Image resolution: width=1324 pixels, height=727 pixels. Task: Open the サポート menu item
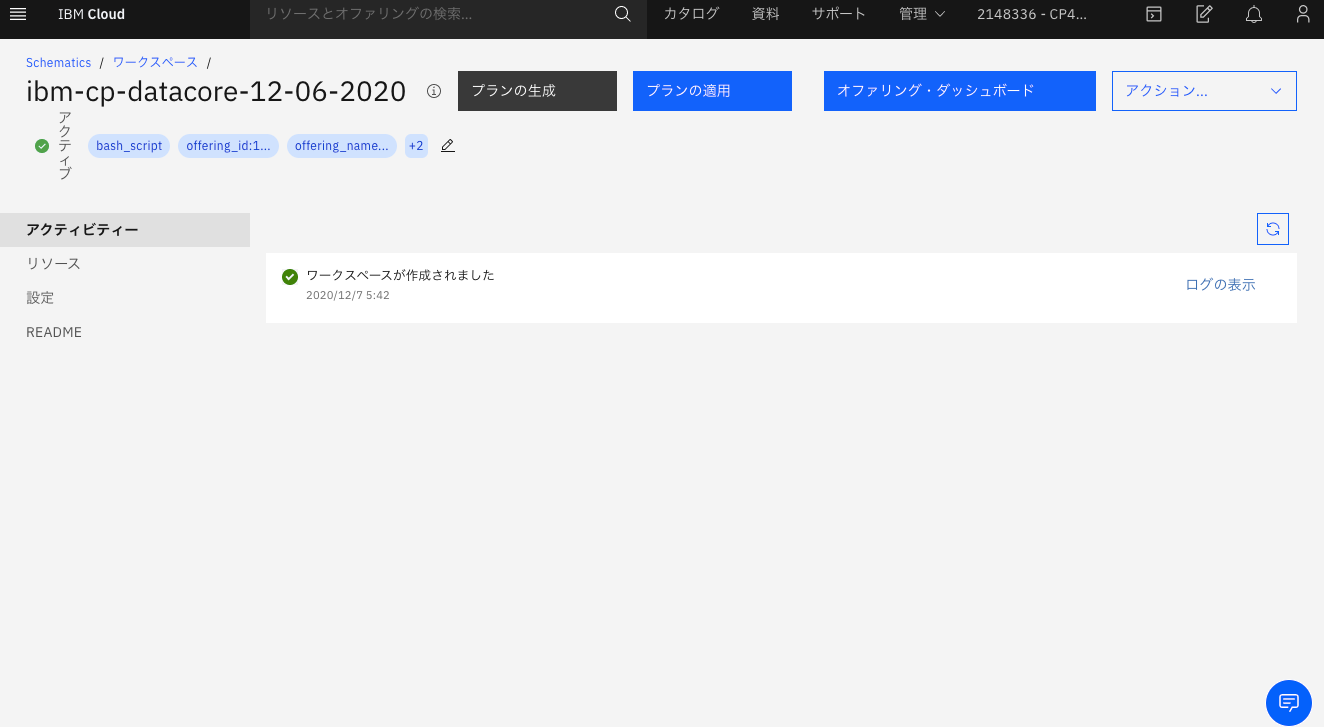coord(839,14)
